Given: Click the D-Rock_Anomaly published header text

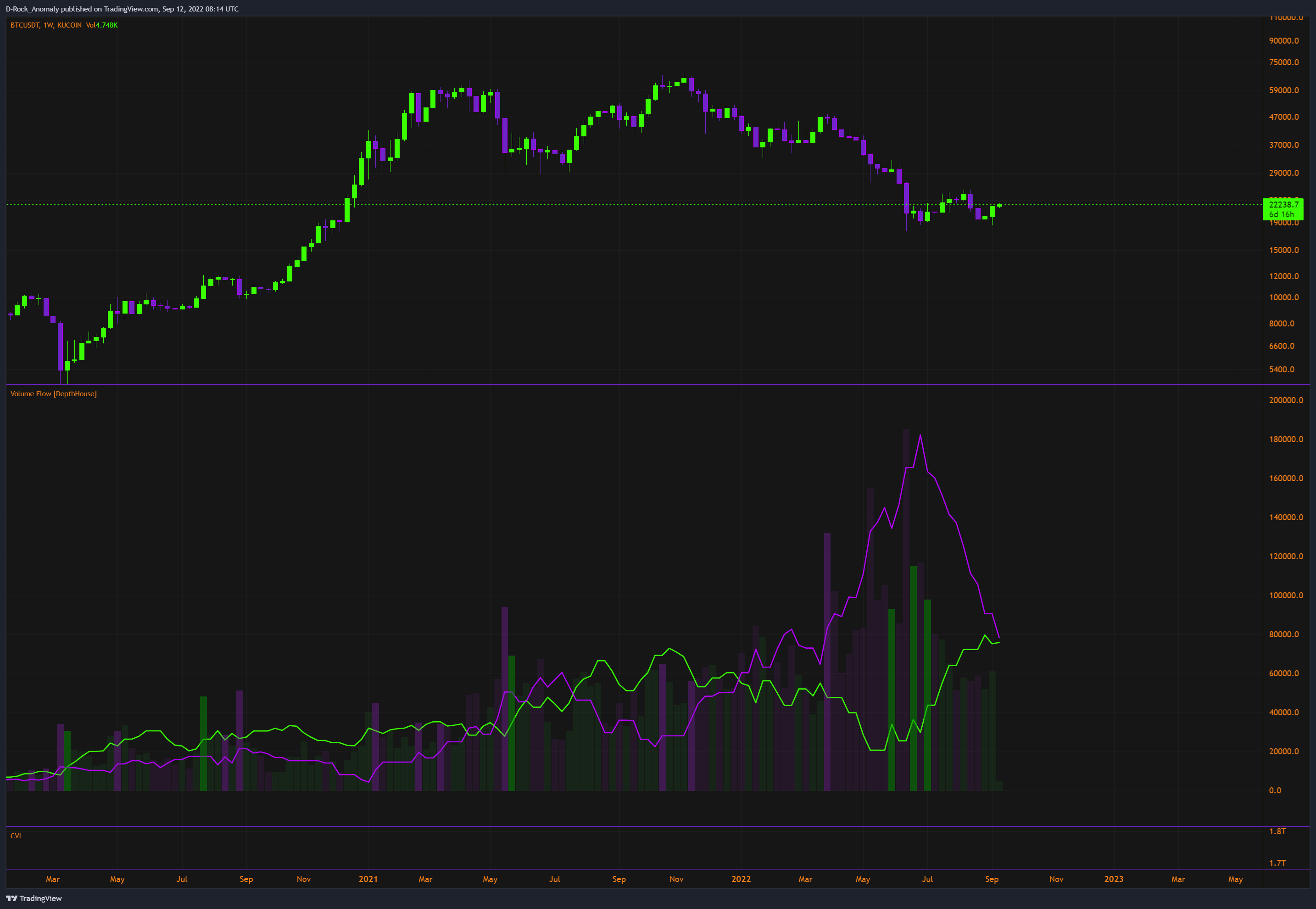Looking at the screenshot, I should tap(122, 9).
